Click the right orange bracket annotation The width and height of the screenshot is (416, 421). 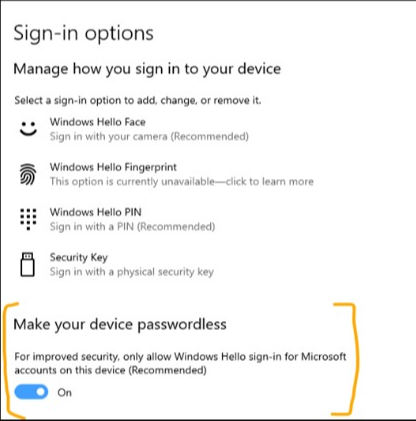tap(348, 359)
